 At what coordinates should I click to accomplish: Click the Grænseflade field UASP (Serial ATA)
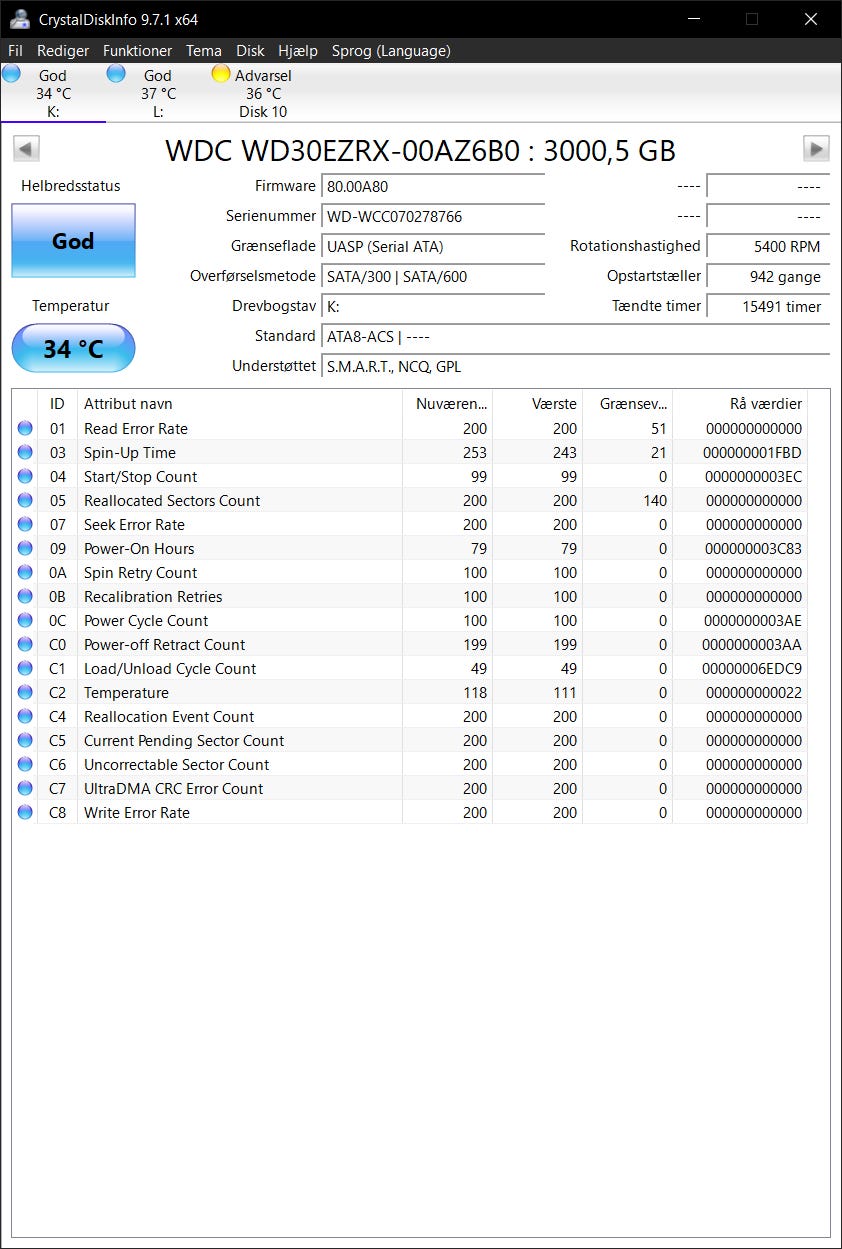pos(433,247)
